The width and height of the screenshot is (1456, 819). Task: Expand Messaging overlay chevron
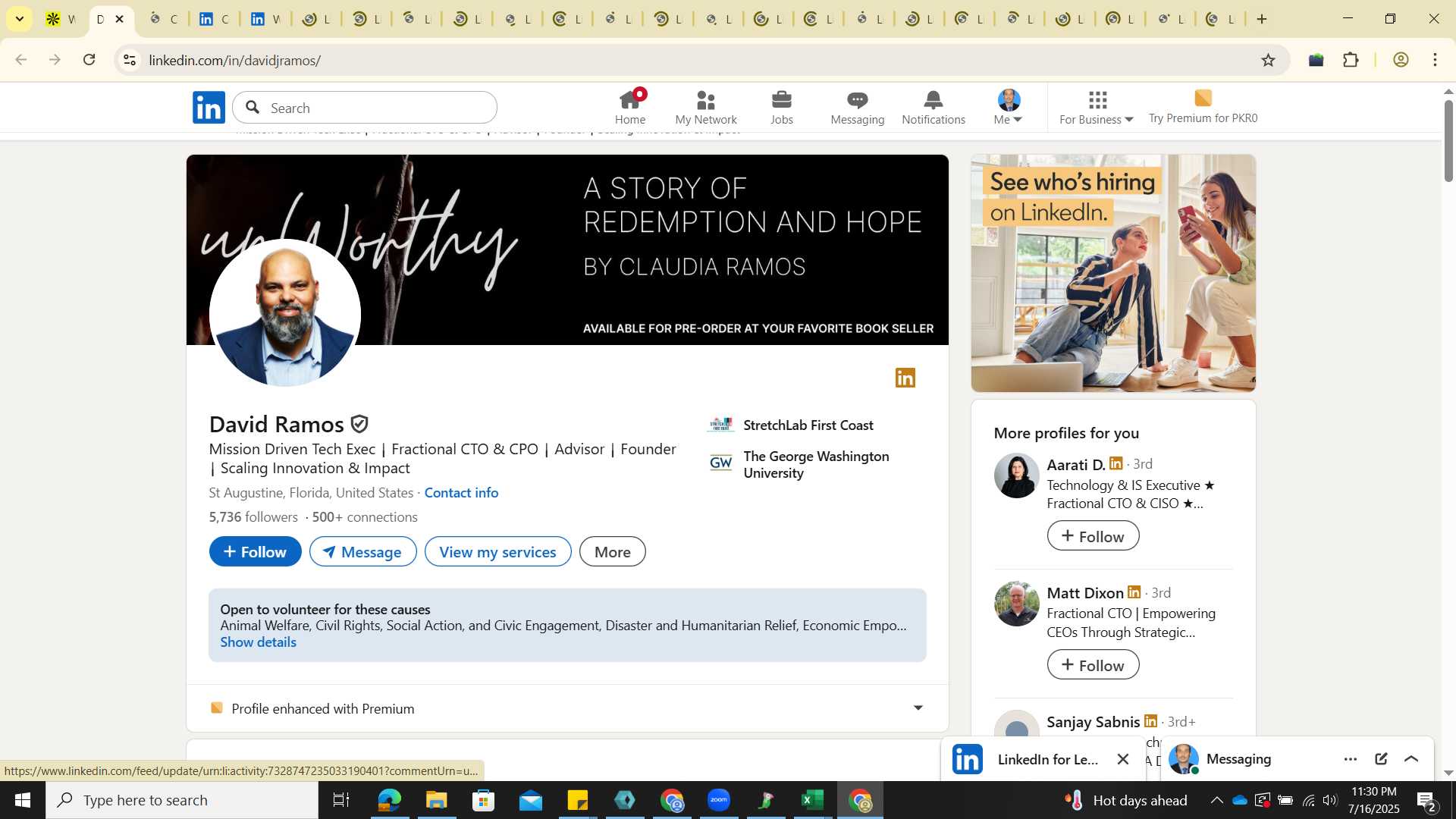(x=1411, y=759)
